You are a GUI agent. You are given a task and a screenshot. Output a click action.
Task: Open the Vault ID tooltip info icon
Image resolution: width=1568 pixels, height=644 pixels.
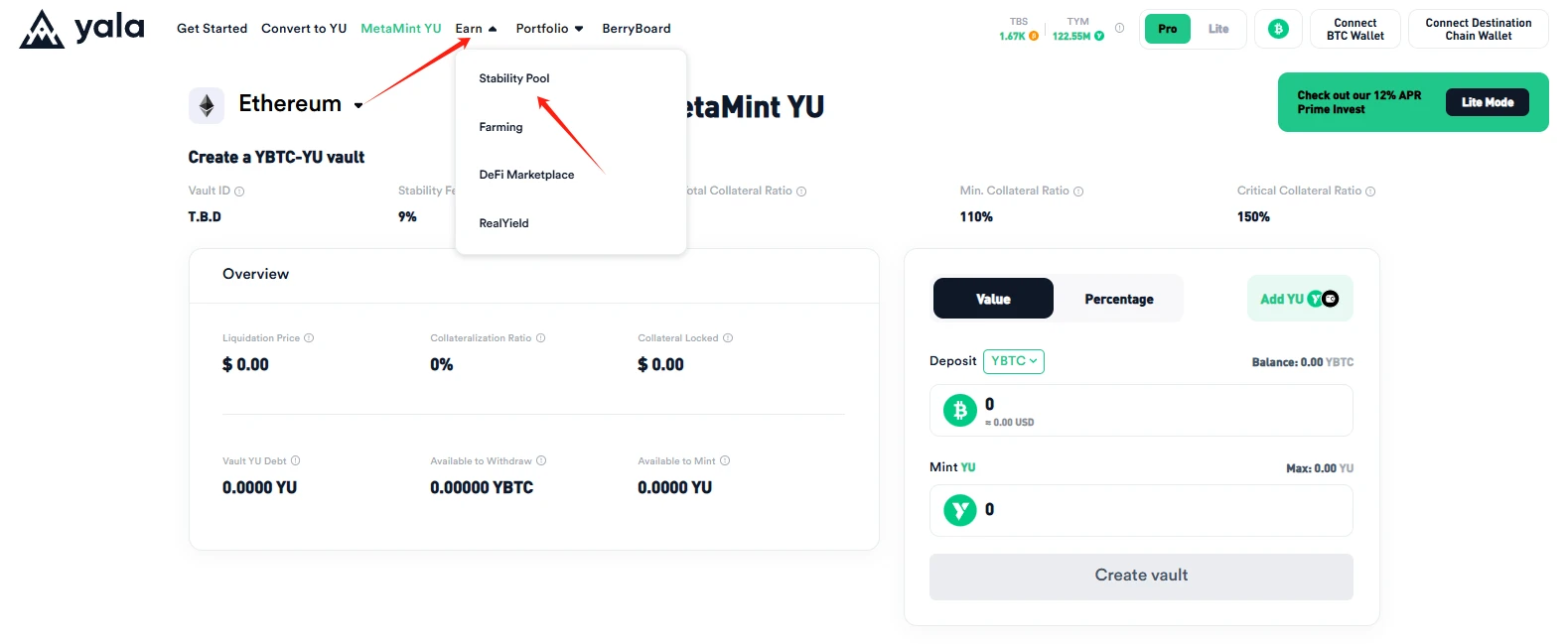[x=237, y=191]
